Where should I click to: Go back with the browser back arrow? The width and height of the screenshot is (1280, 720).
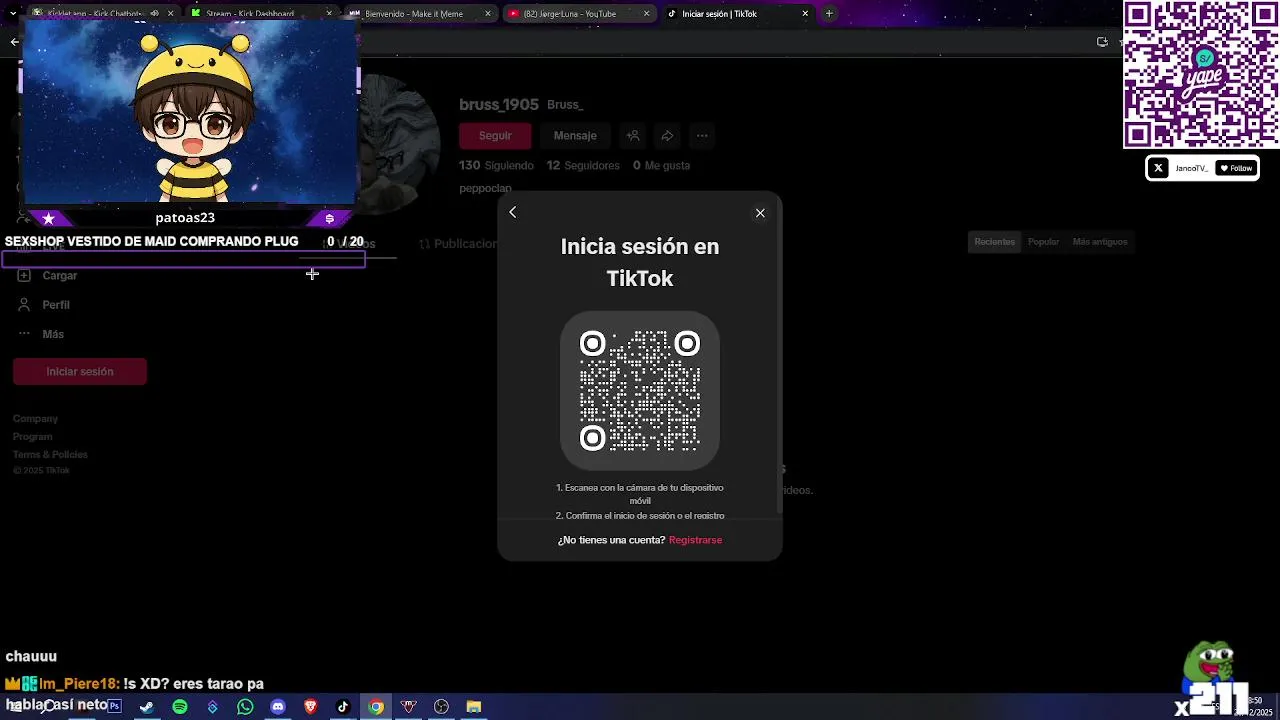(14, 42)
